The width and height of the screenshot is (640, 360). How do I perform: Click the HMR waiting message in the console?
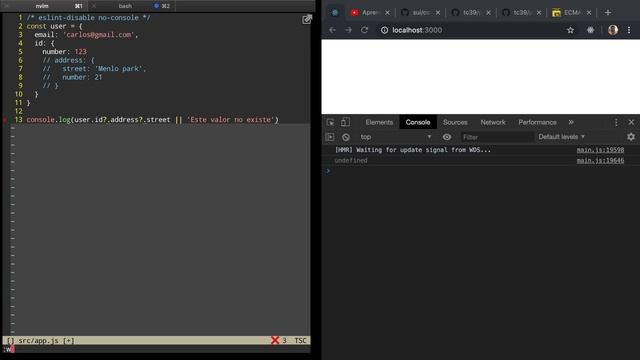click(413, 150)
